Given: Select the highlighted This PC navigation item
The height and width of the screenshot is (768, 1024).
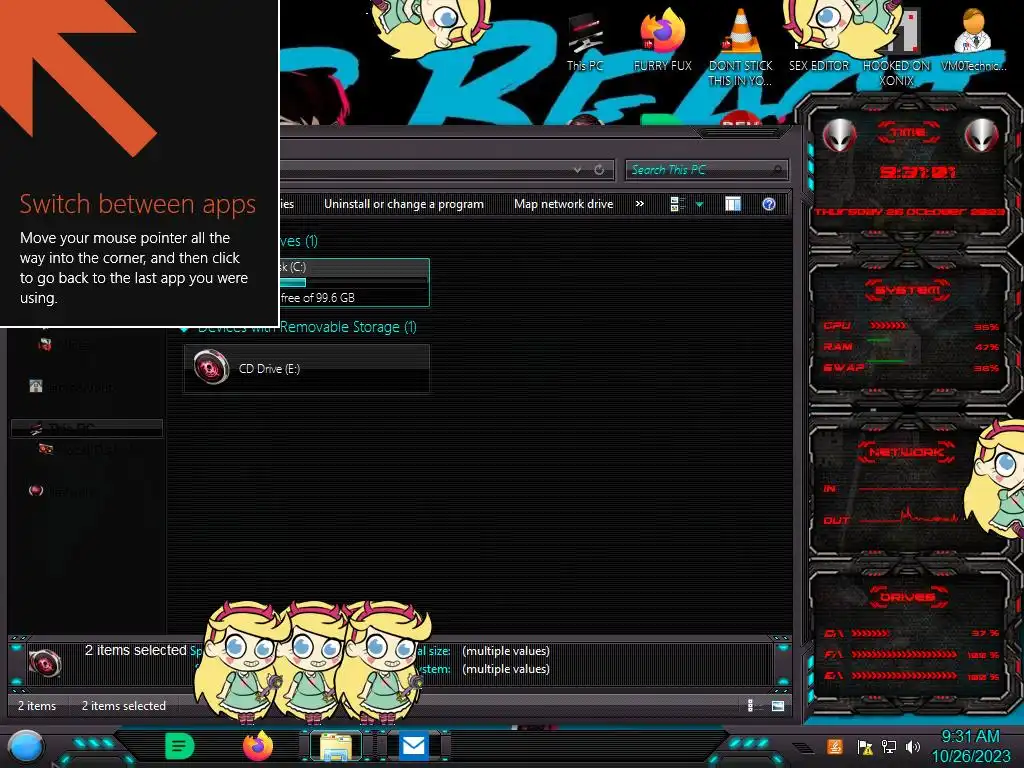Looking at the screenshot, I should click(87, 428).
